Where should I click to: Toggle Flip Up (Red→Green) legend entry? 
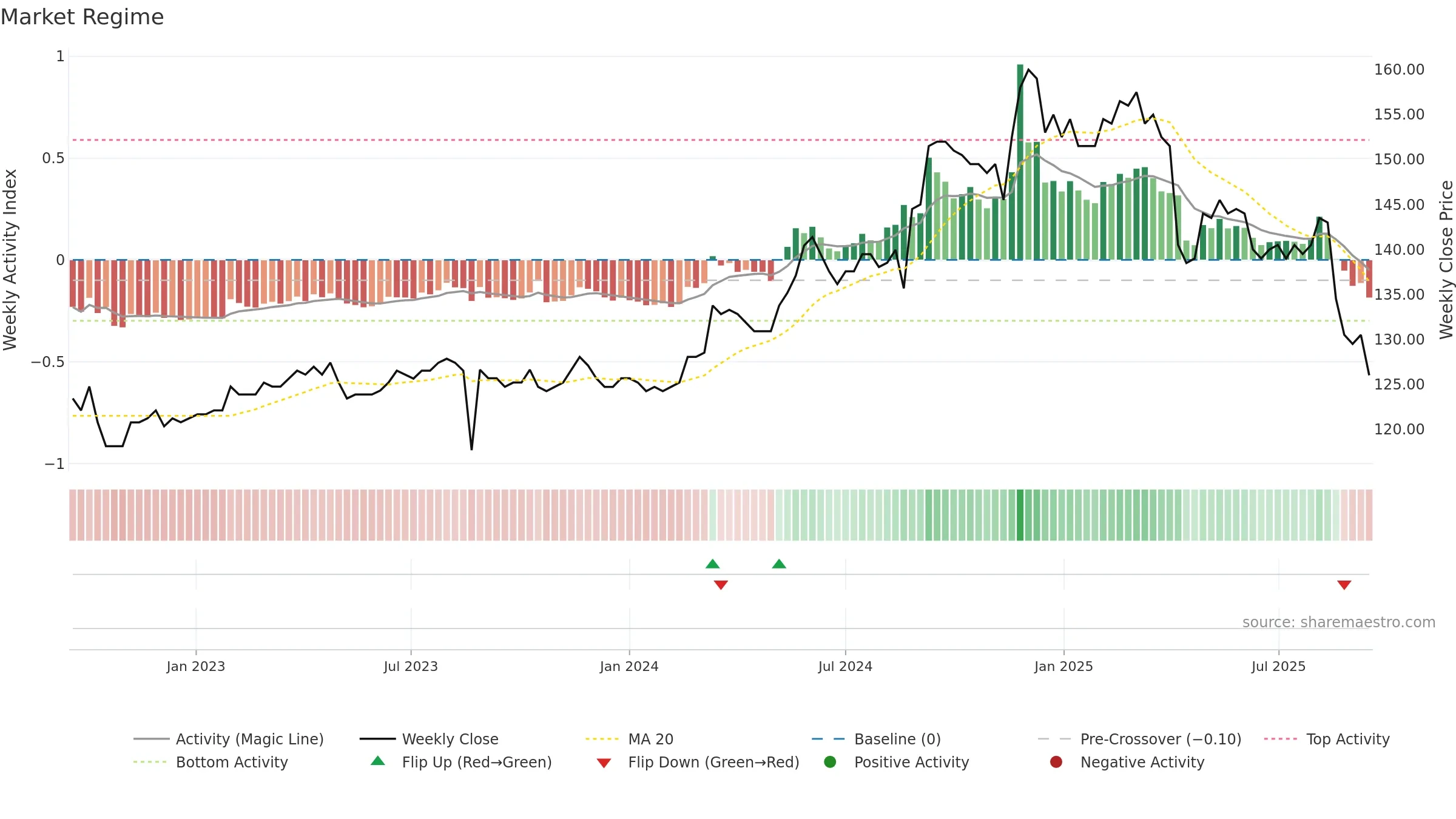point(461,762)
